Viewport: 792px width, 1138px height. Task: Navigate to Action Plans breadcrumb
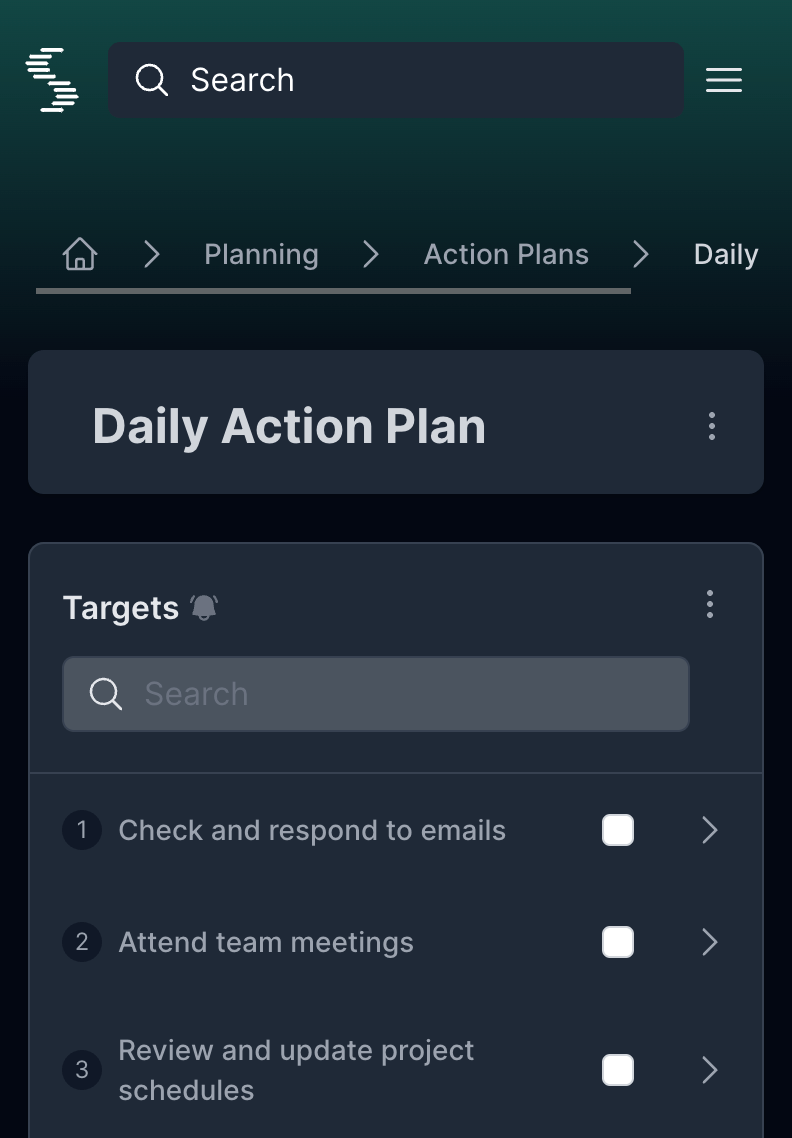(506, 255)
